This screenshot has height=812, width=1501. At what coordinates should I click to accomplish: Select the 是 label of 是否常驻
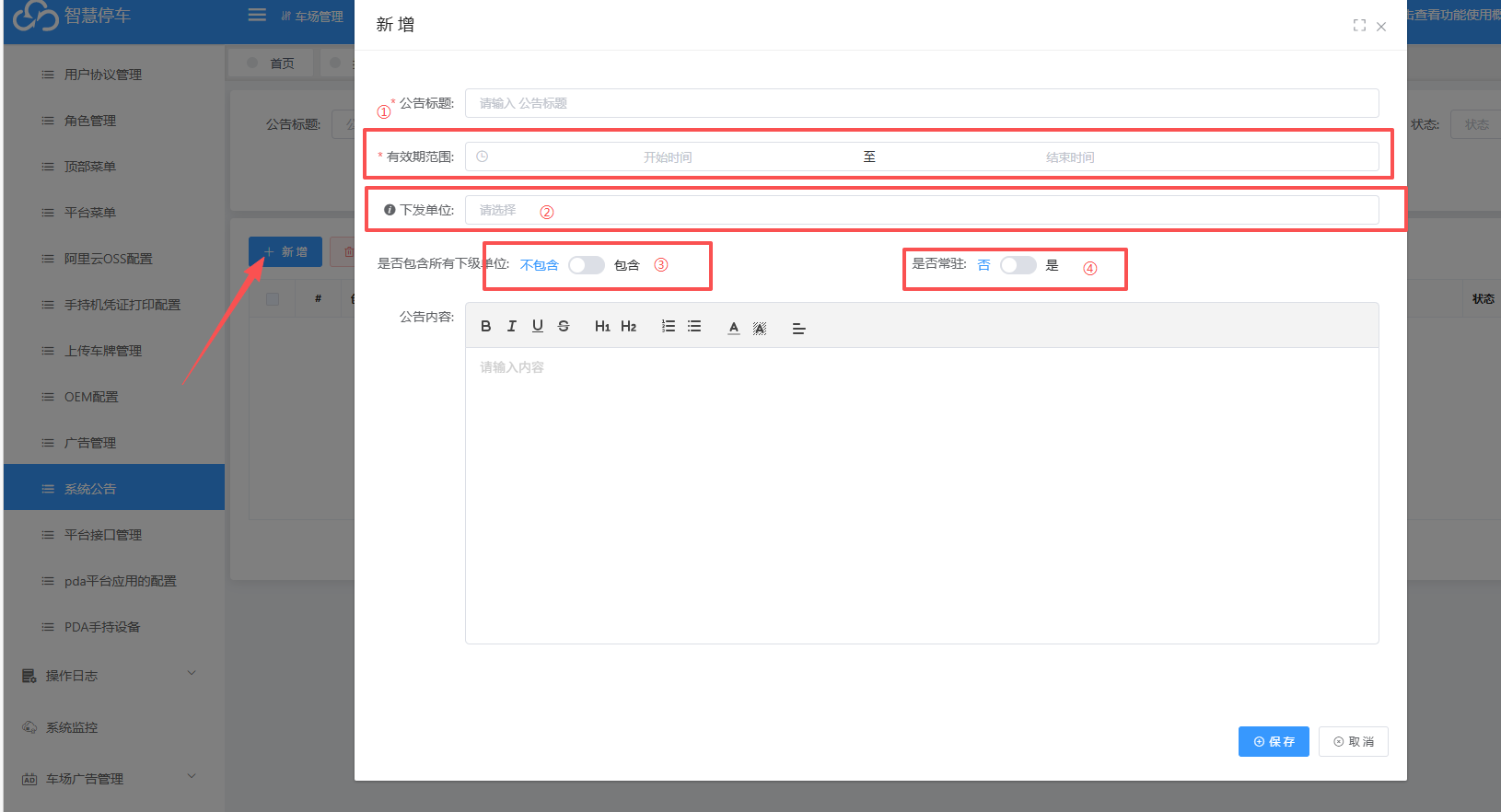click(x=1053, y=265)
